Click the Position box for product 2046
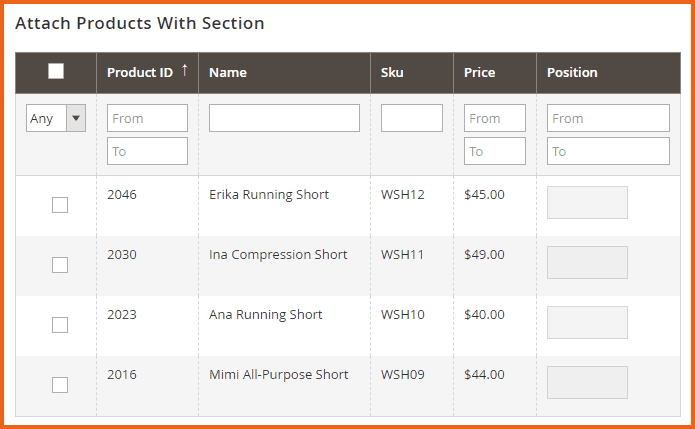Screen dimensions: 695x429 click(x=587, y=202)
